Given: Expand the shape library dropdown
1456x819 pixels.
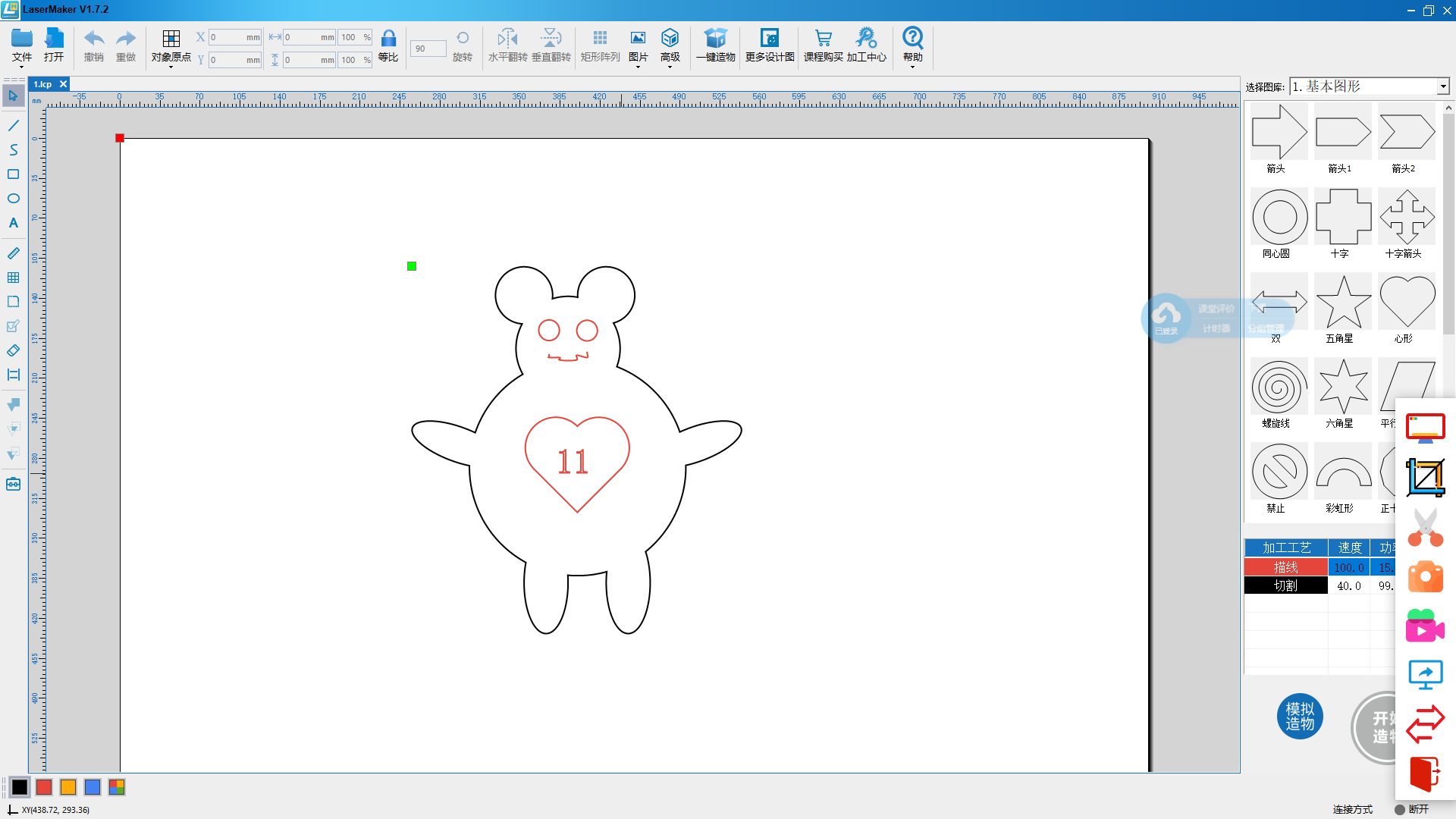Looking at the screenshot, I should pos(1442,87).
